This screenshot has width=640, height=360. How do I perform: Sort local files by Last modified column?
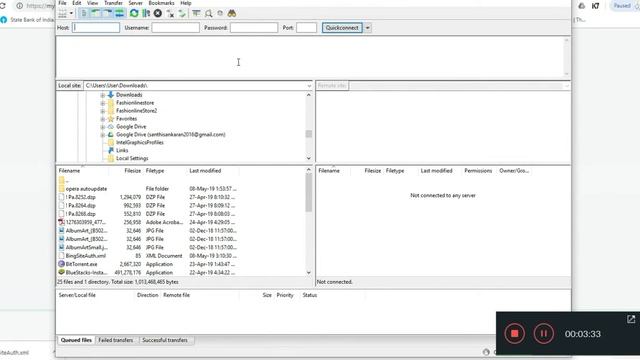coord(205,171)
